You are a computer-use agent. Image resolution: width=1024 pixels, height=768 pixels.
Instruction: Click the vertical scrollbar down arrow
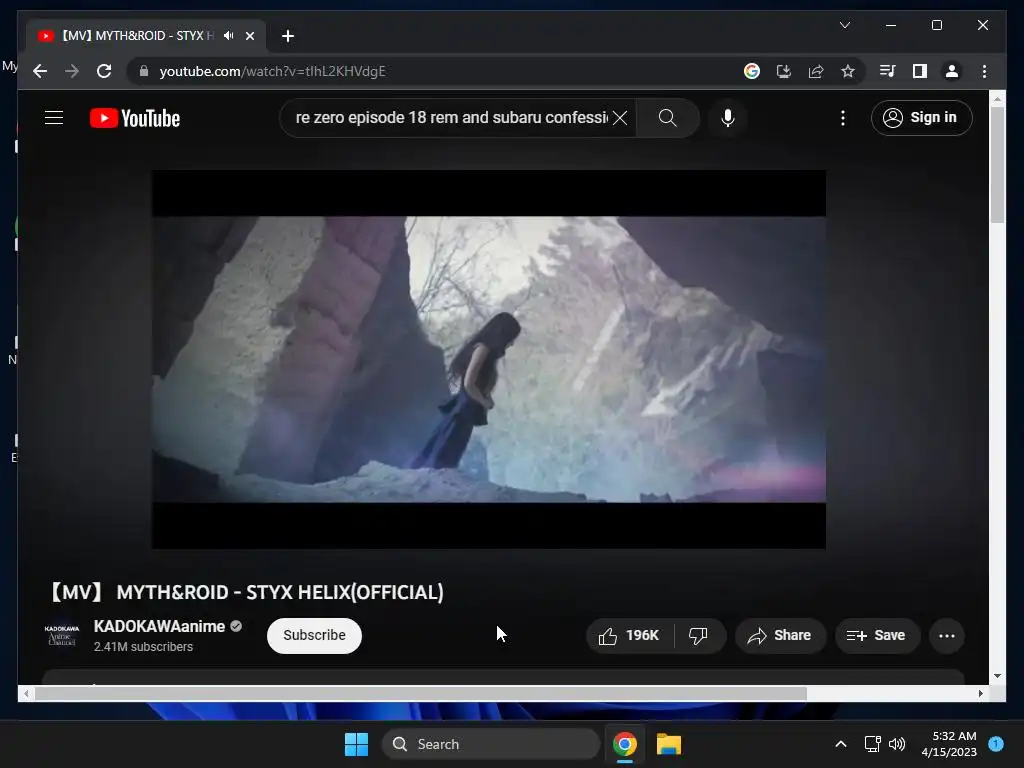pyautogui.click(x=997, y=676)
